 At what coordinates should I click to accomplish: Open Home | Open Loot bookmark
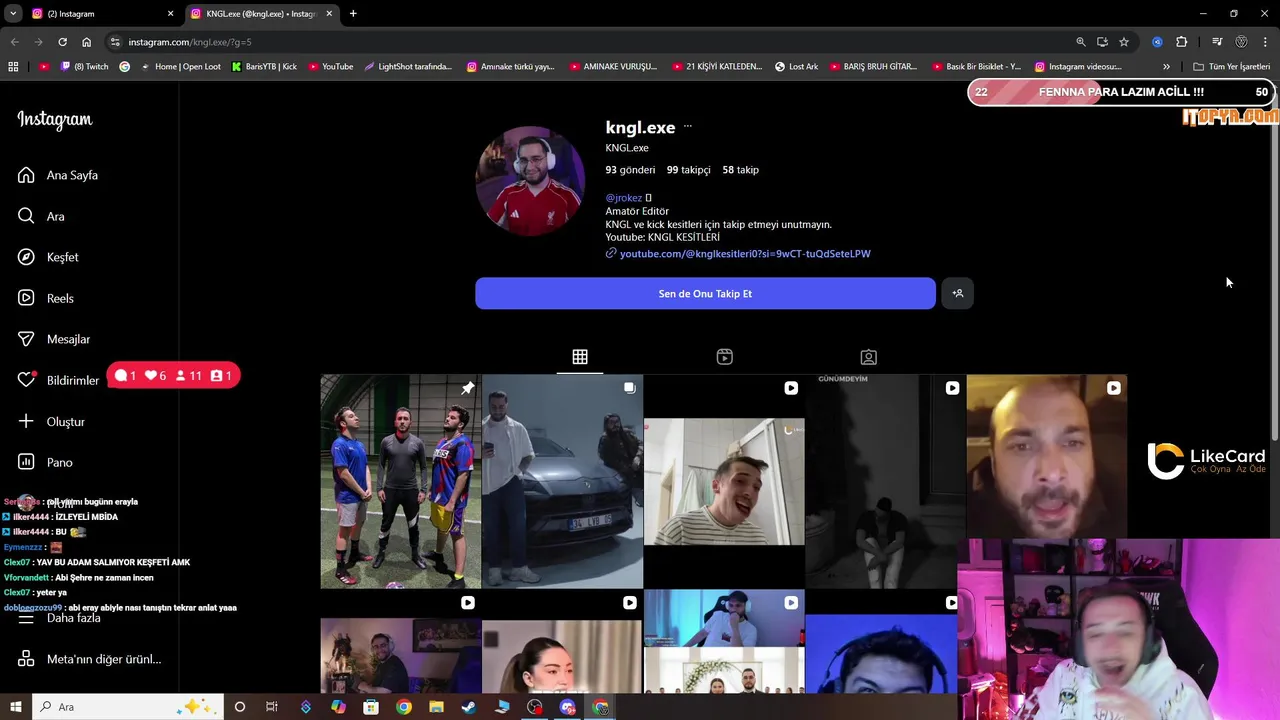click(180, 67)
